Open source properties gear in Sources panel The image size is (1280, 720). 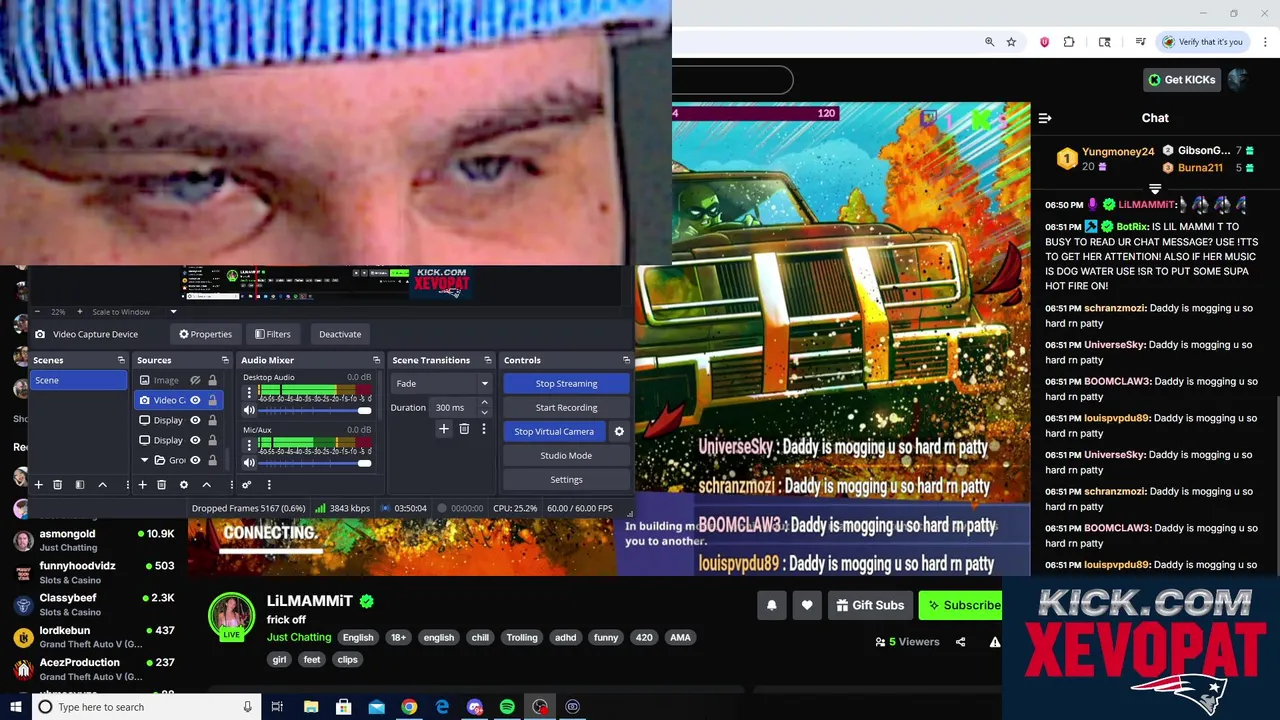pyautogui.click(x=183, y=485)
